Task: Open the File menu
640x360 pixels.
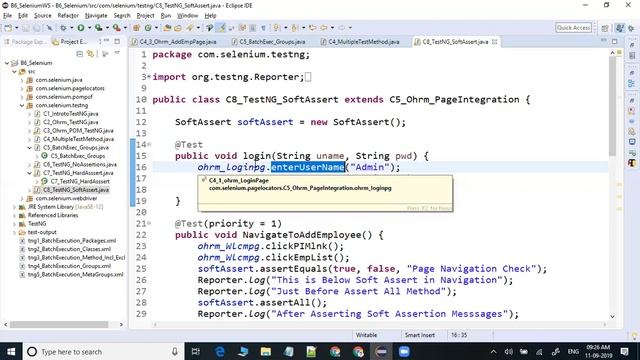Action: click(x=7, y=16)
